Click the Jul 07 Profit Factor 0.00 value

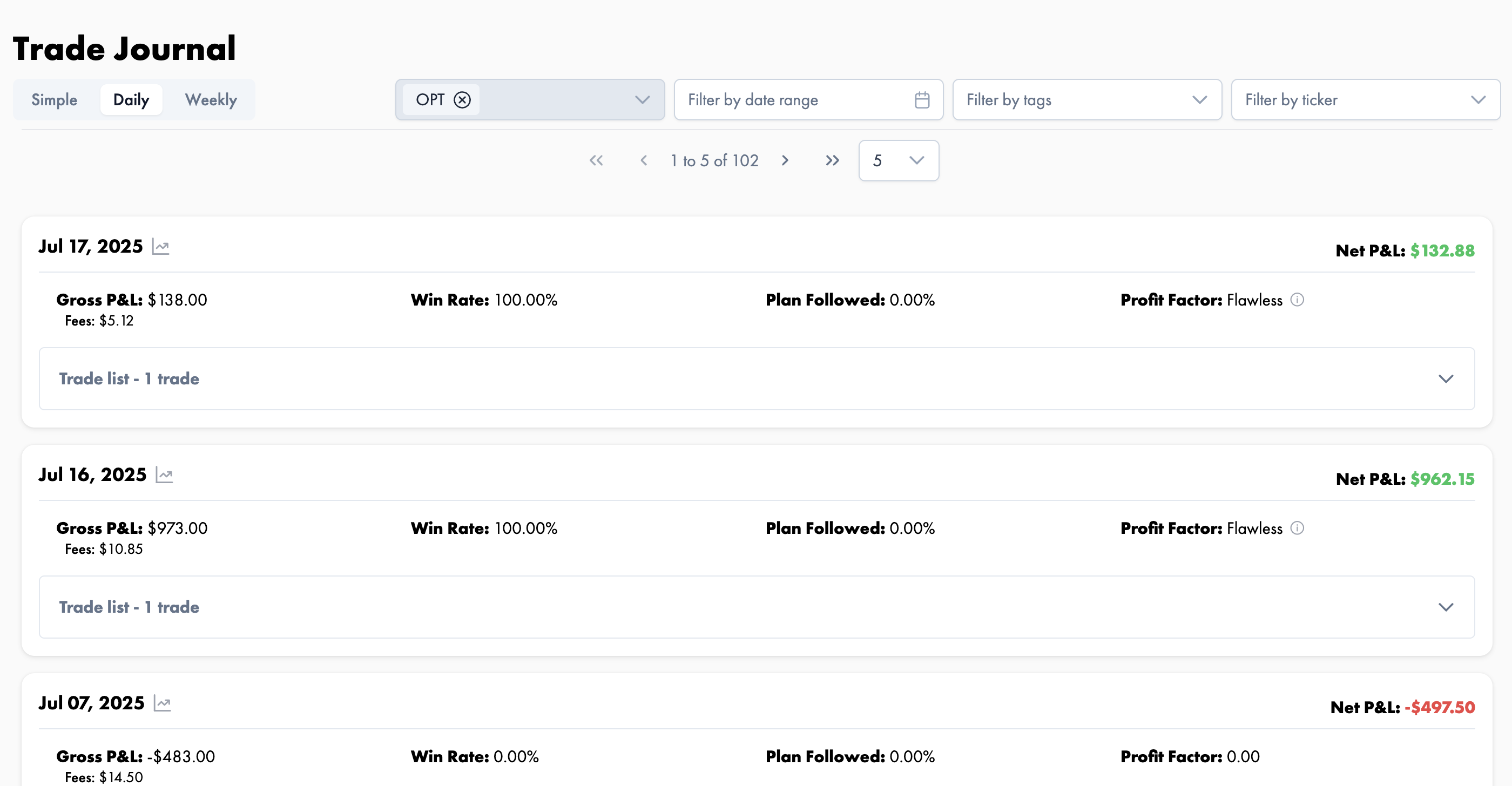coord(1243,757)
